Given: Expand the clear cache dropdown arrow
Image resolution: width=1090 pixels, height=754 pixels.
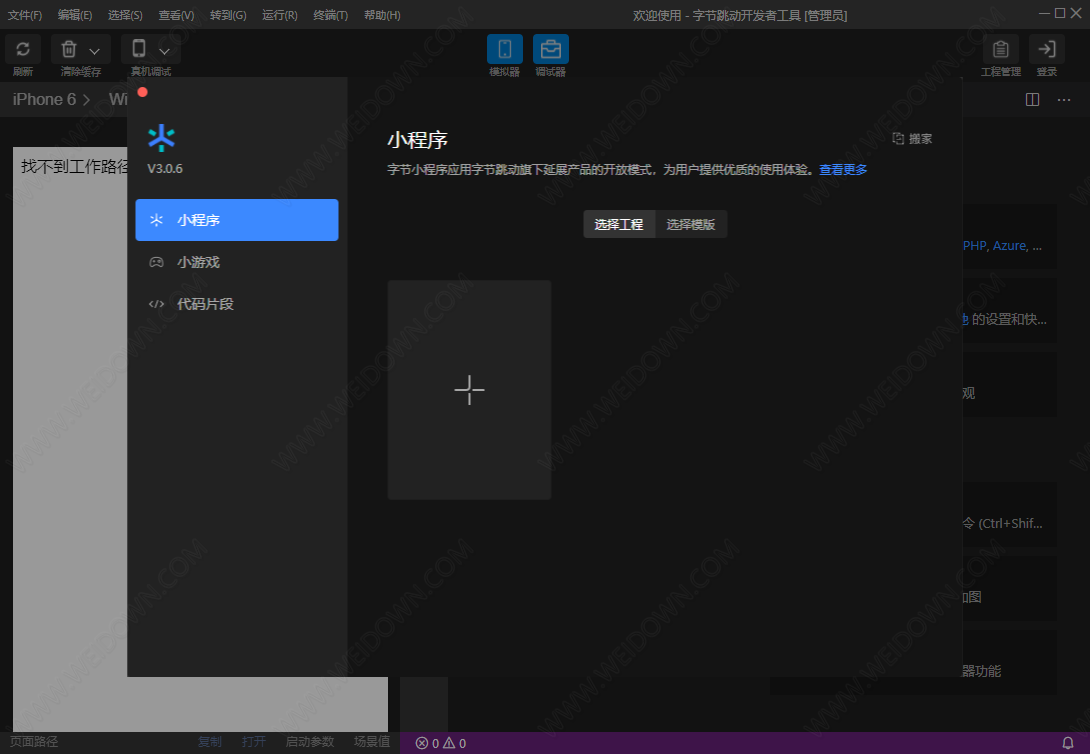Looking at the screenshot, I should coord(95,51).
